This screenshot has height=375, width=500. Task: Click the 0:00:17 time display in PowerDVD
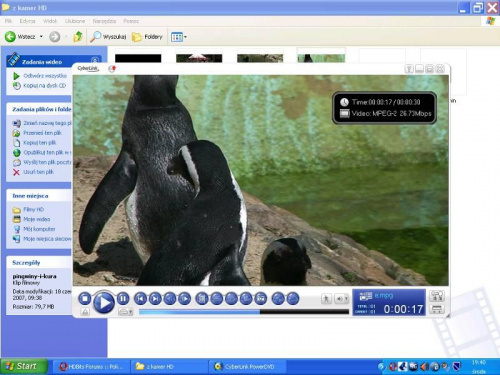[403, 309]
